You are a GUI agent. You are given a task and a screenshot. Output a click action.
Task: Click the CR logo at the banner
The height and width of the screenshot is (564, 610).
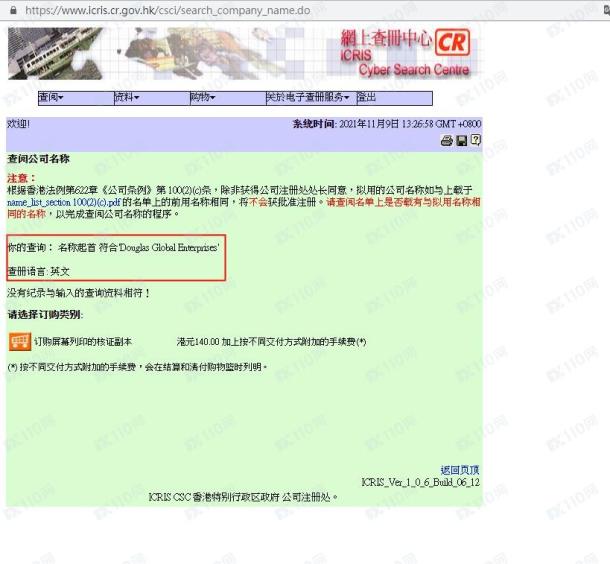point(452,42)
